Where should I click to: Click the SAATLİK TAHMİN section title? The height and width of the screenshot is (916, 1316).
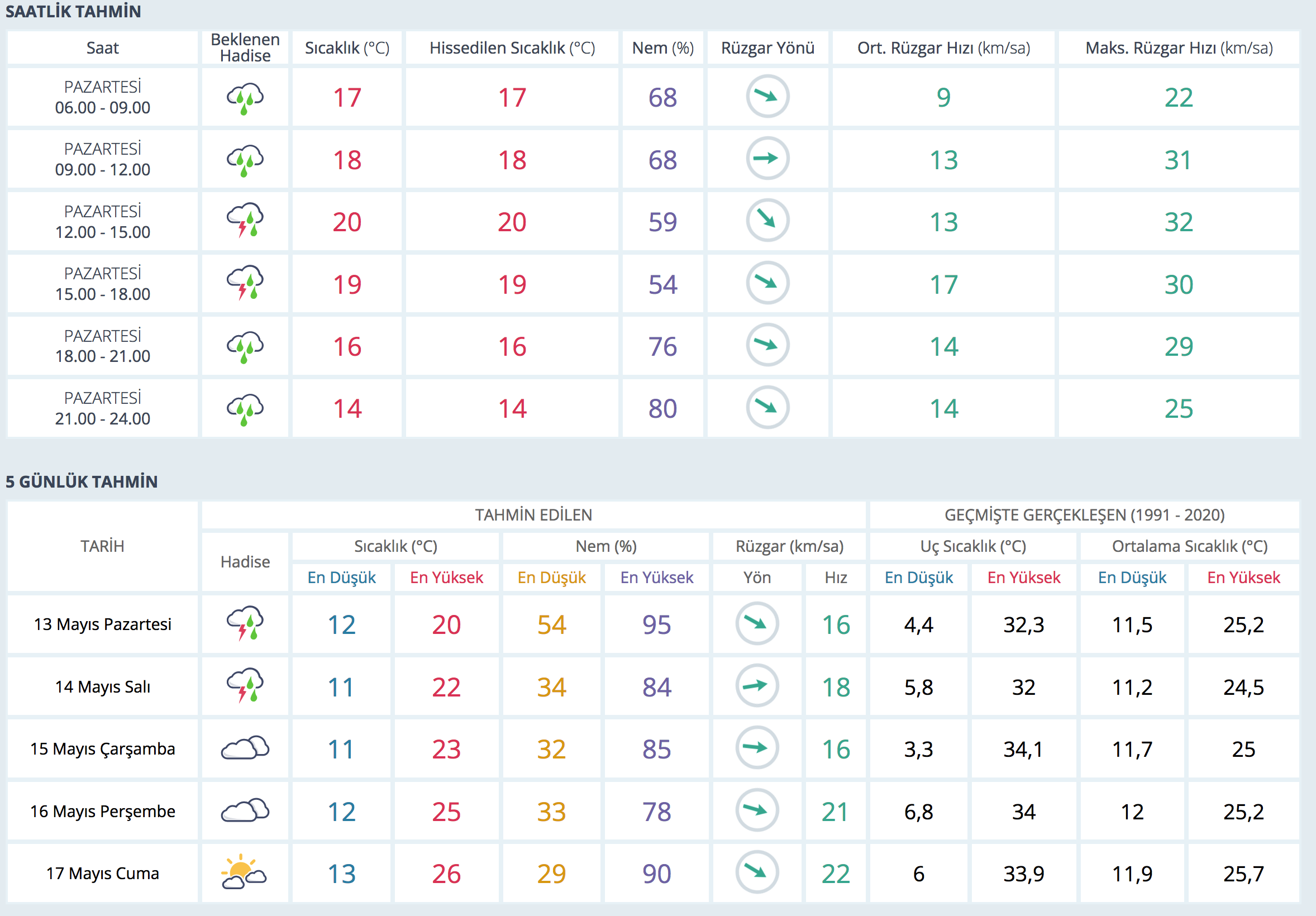point(73,12)
